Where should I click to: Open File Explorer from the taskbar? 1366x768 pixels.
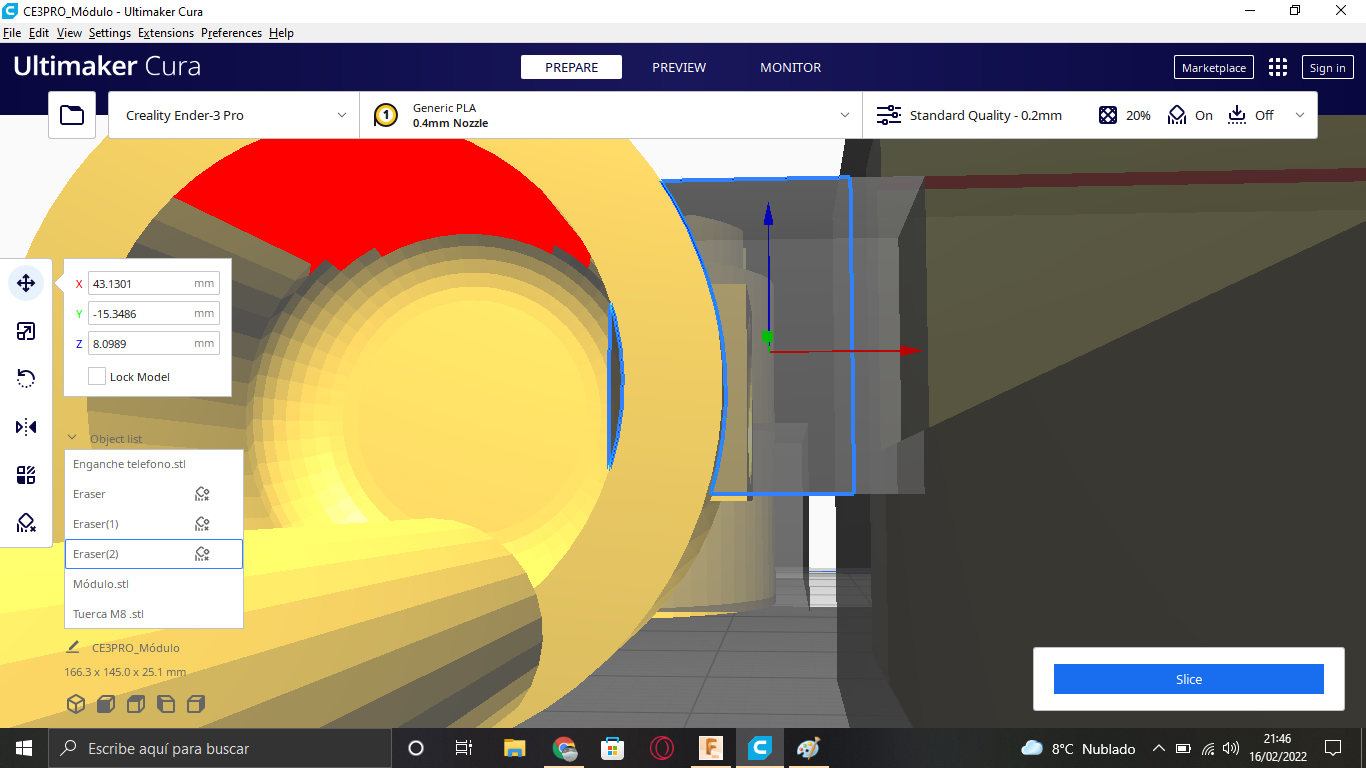(x=515, y=748)
